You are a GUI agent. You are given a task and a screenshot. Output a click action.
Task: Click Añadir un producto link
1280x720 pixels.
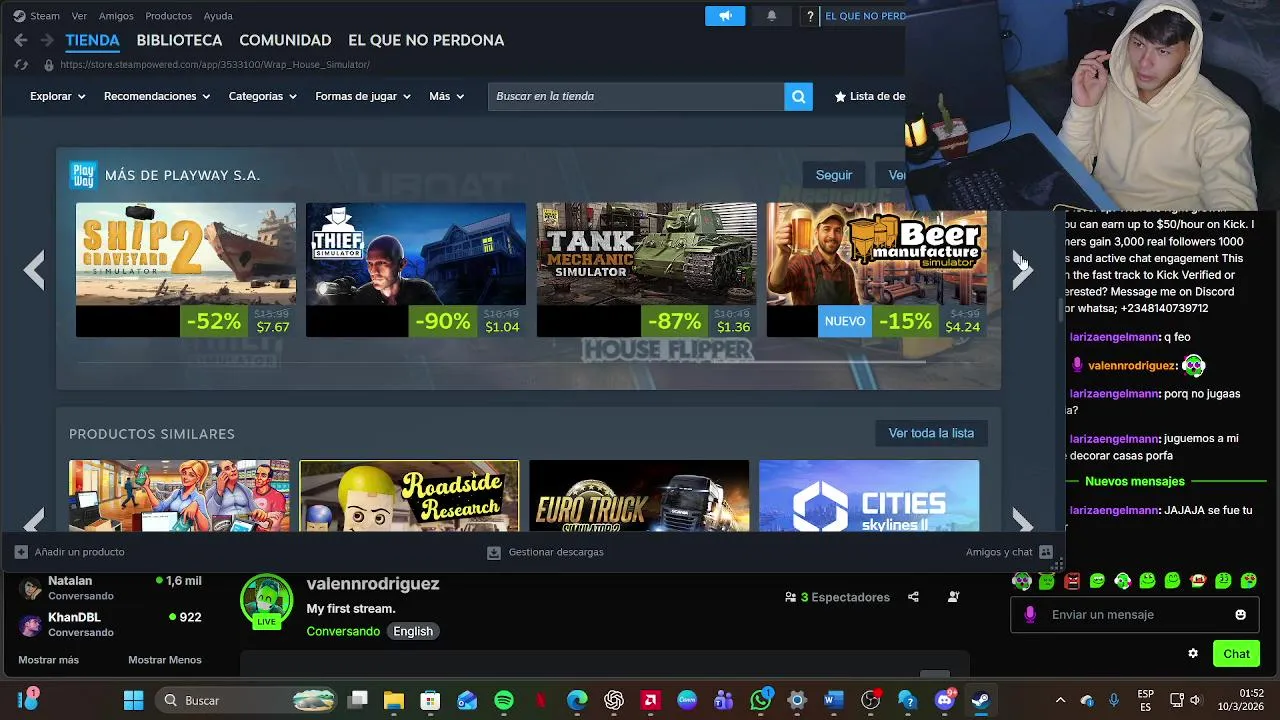pyautogui.click(x=79, y=552)
